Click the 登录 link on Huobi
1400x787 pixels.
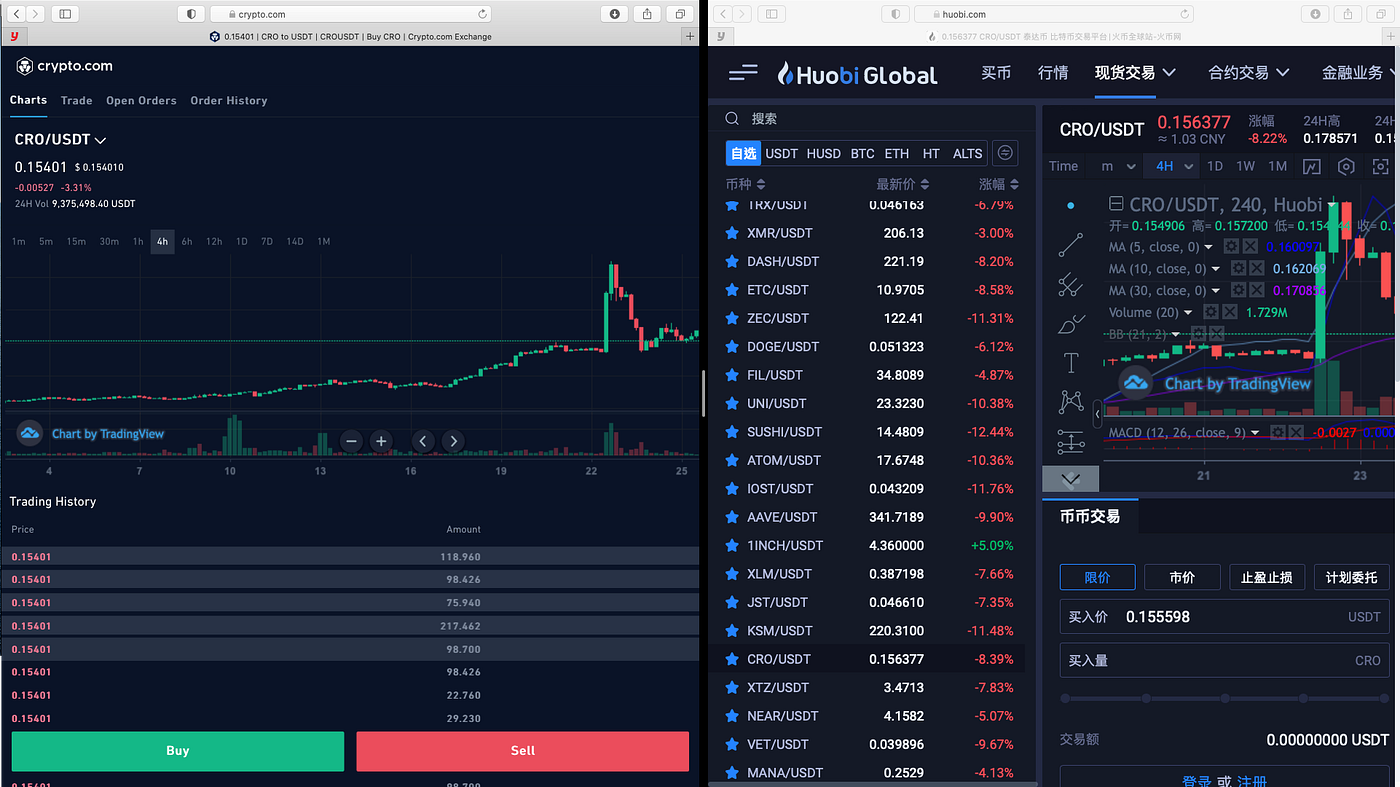click(1197, 781)
